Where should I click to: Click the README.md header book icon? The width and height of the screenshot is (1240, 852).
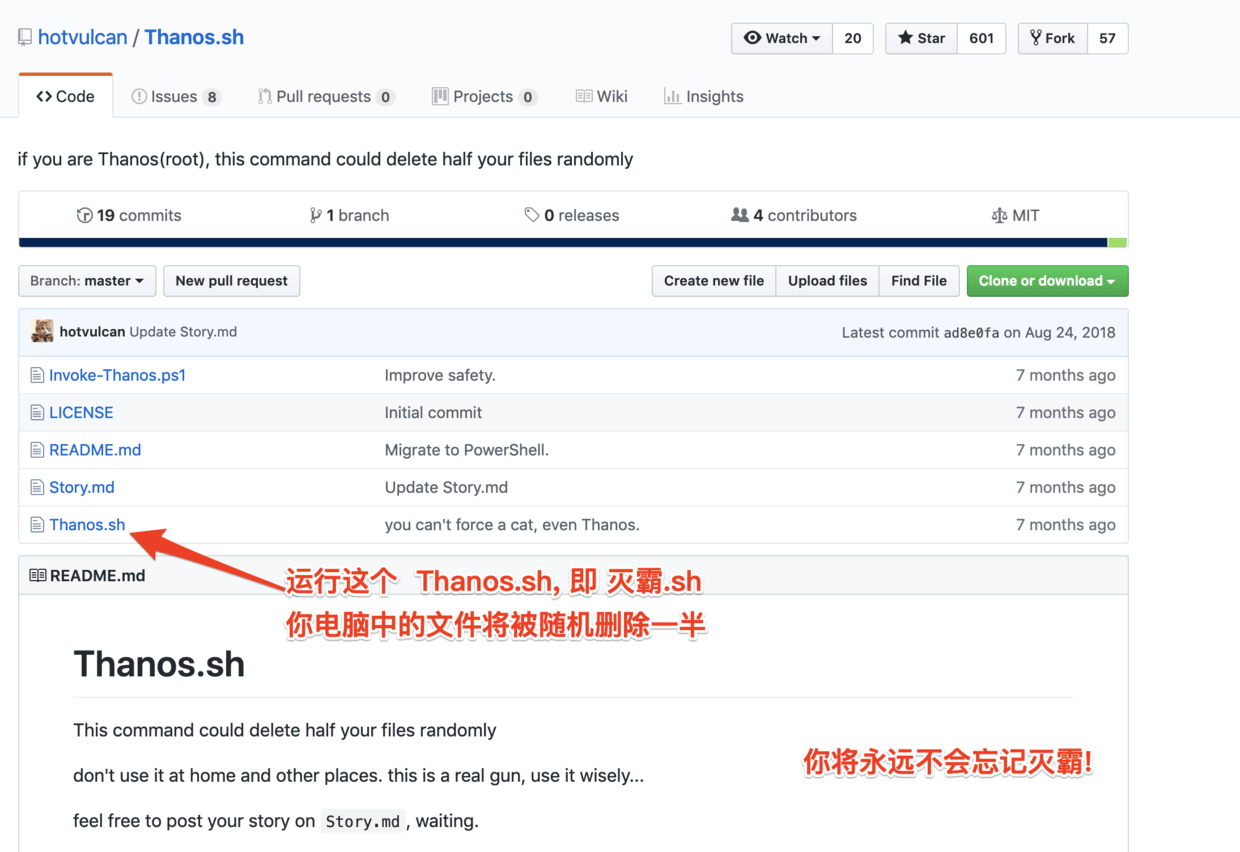click(37, 575)
